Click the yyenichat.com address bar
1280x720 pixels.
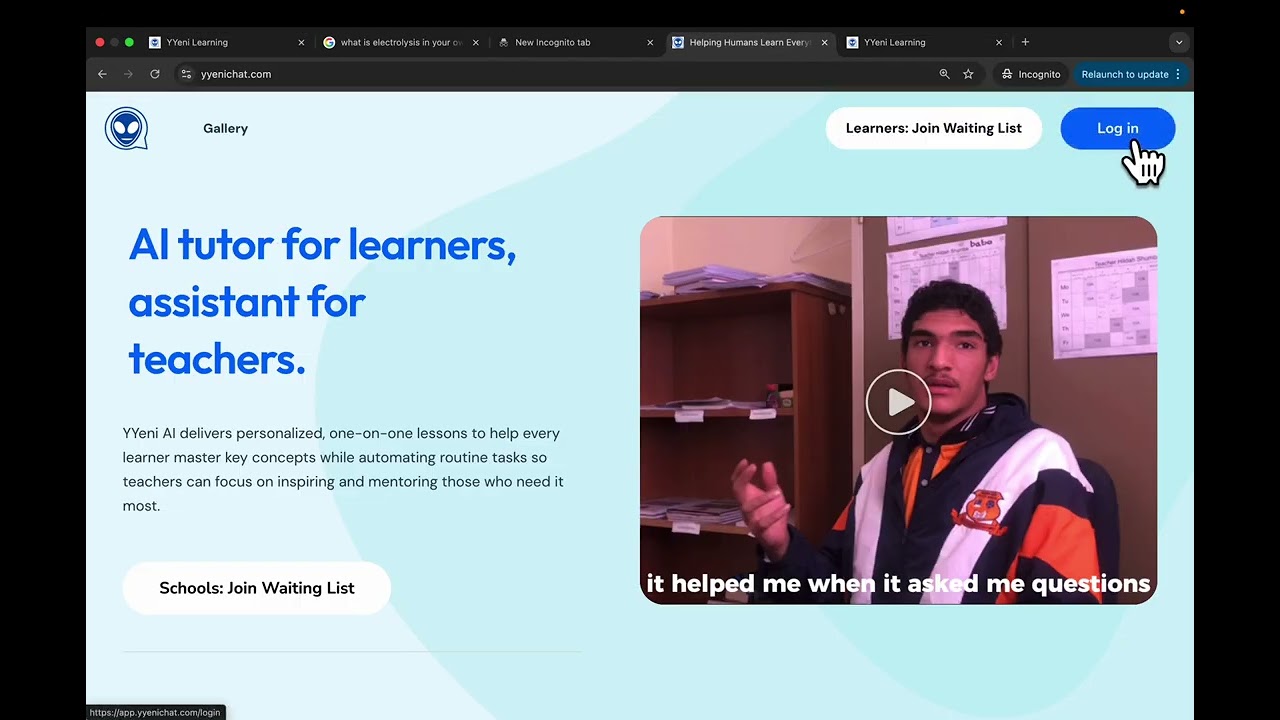click(560, 74)
